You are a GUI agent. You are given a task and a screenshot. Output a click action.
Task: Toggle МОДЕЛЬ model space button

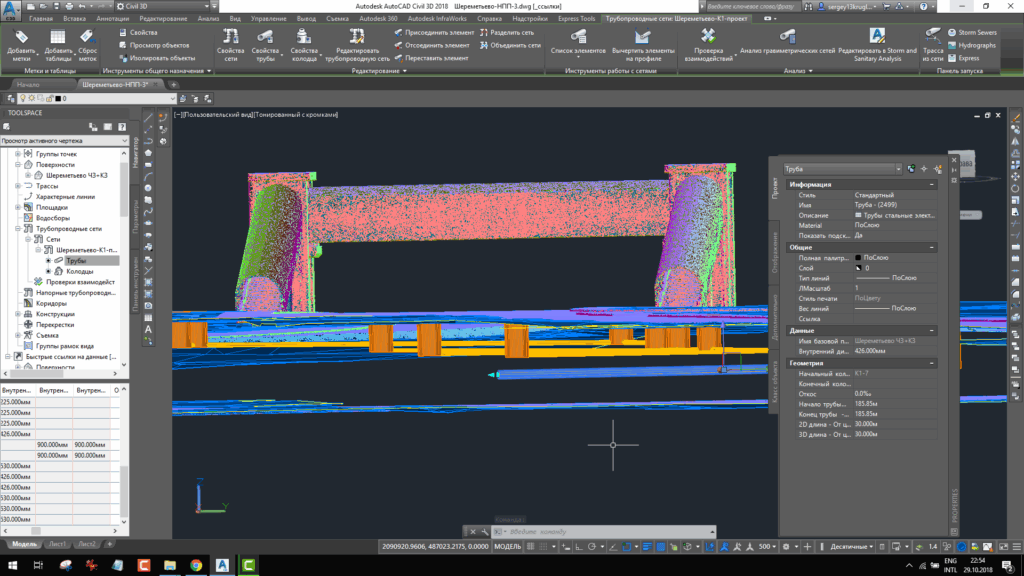pyautogui.click(x=508, y=547)
